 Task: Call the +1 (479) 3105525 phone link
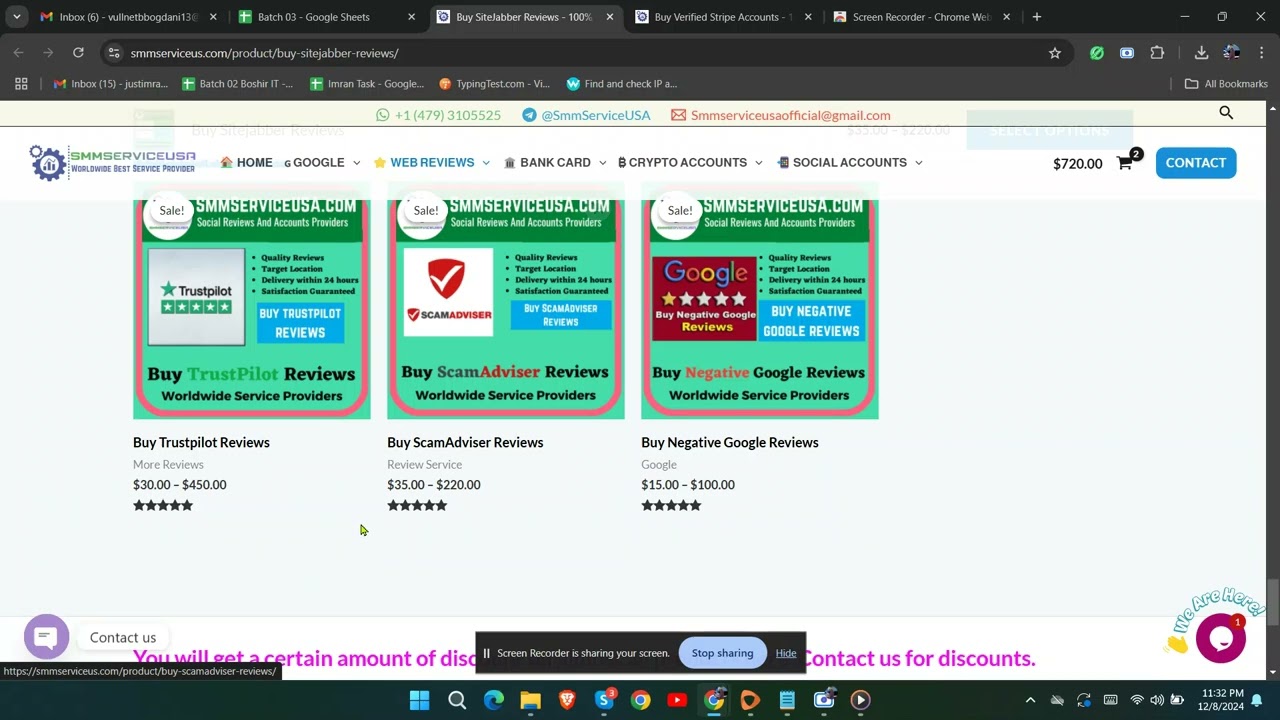(x=438, y=115)
